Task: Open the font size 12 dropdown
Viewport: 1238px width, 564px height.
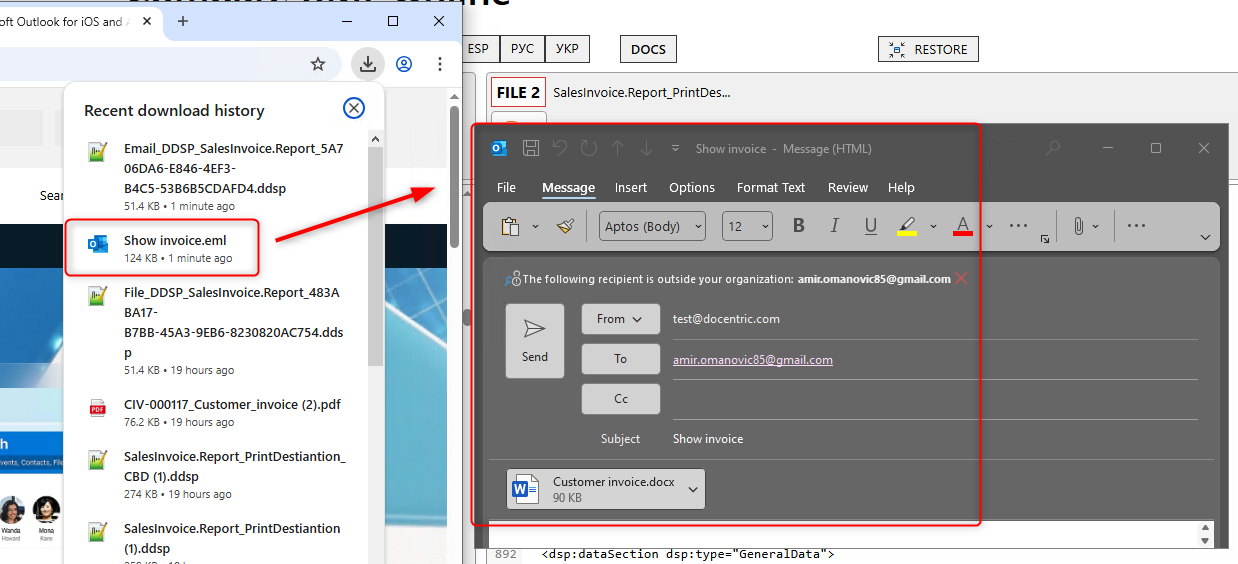Action: (x=747, y=226)
